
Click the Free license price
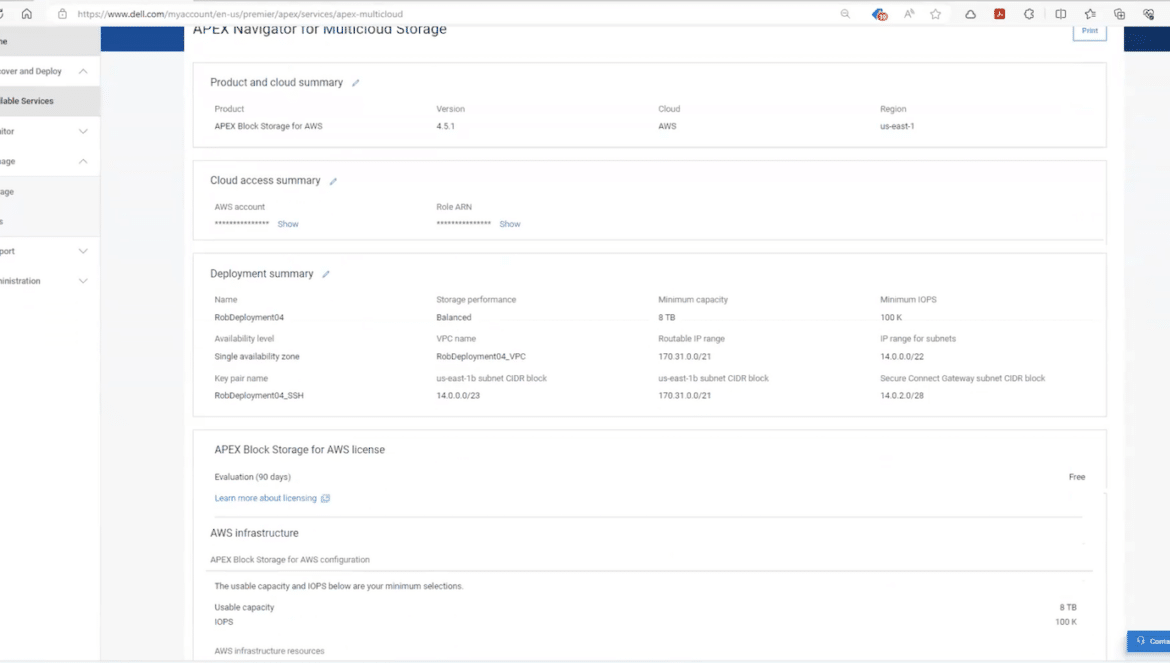pos(1077,477)
